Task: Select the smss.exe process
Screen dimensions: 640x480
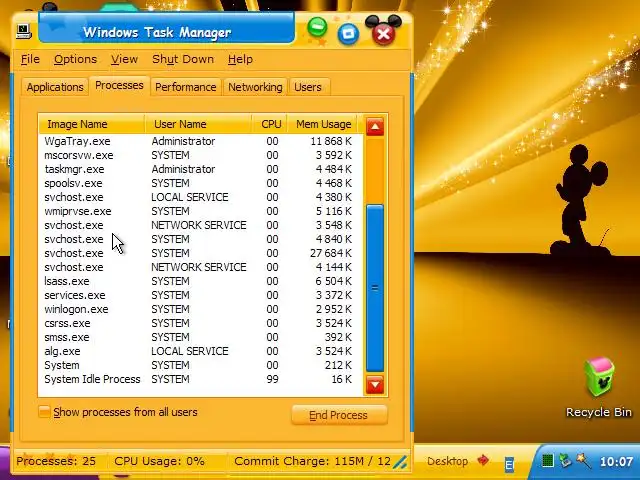Action: pos(200,337)
